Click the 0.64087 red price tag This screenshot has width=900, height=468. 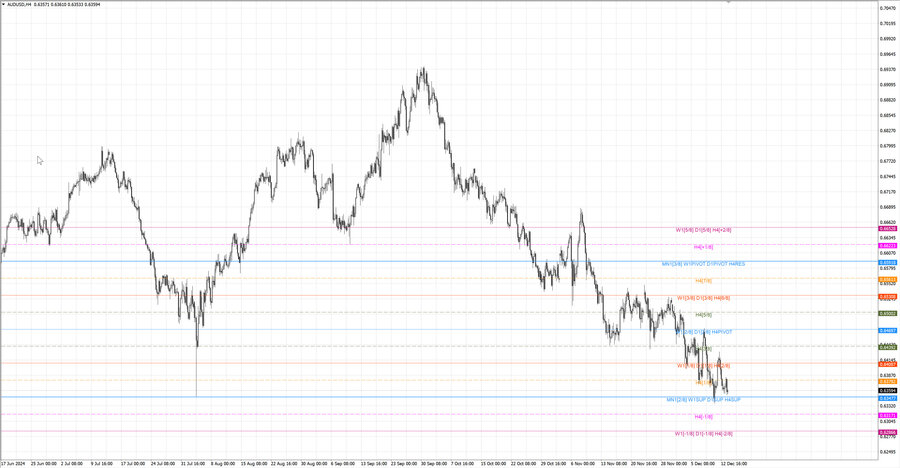[888, 365]
